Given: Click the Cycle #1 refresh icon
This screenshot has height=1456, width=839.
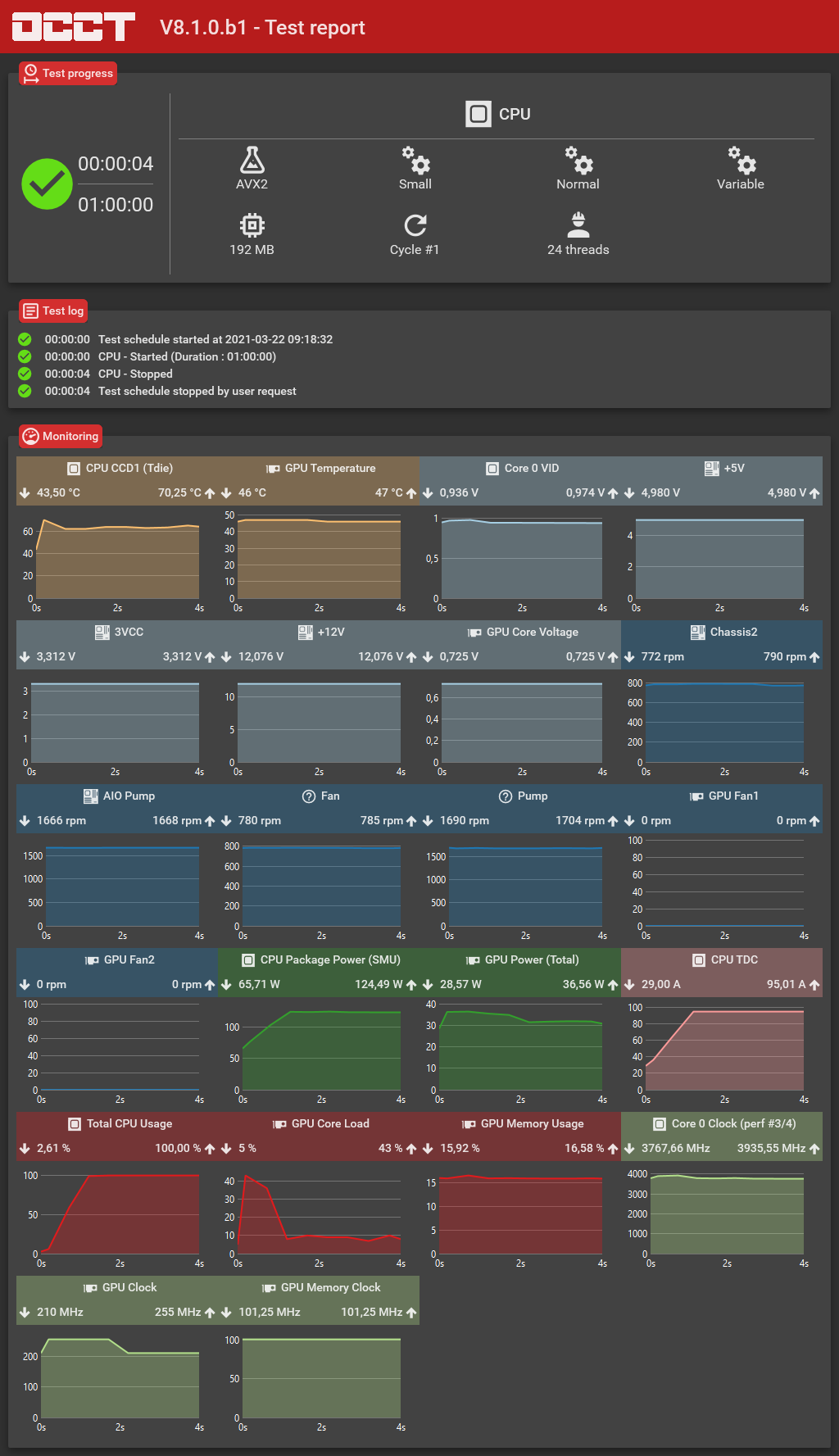Looking at the screenshot, I should [415, 225].
